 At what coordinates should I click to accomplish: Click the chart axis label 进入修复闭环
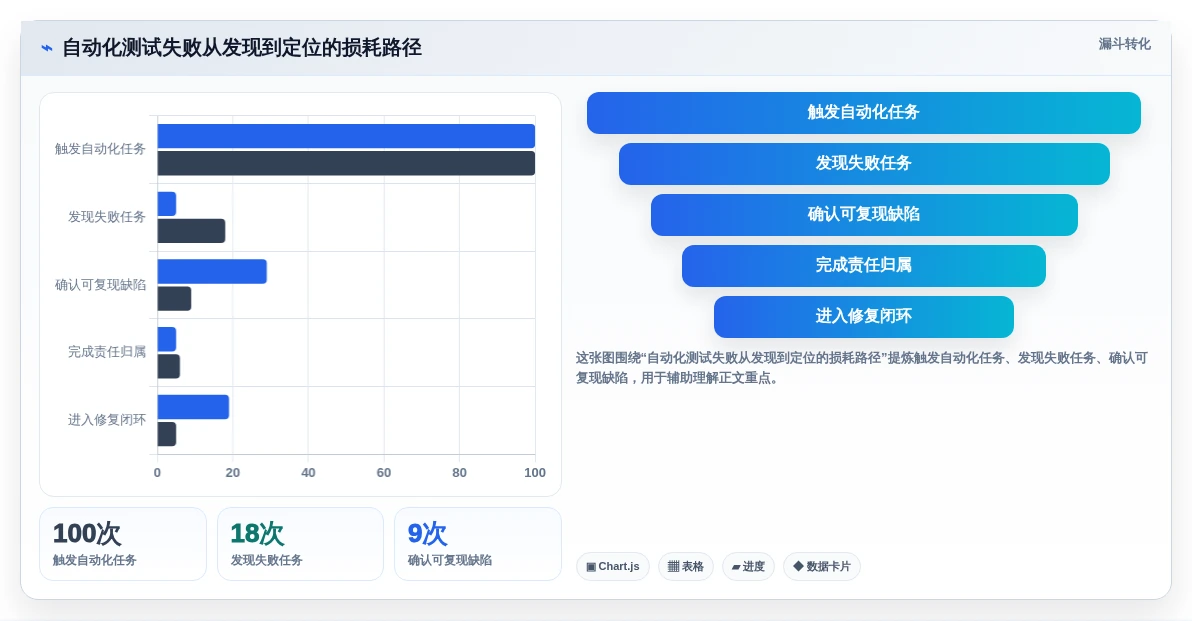106,420
